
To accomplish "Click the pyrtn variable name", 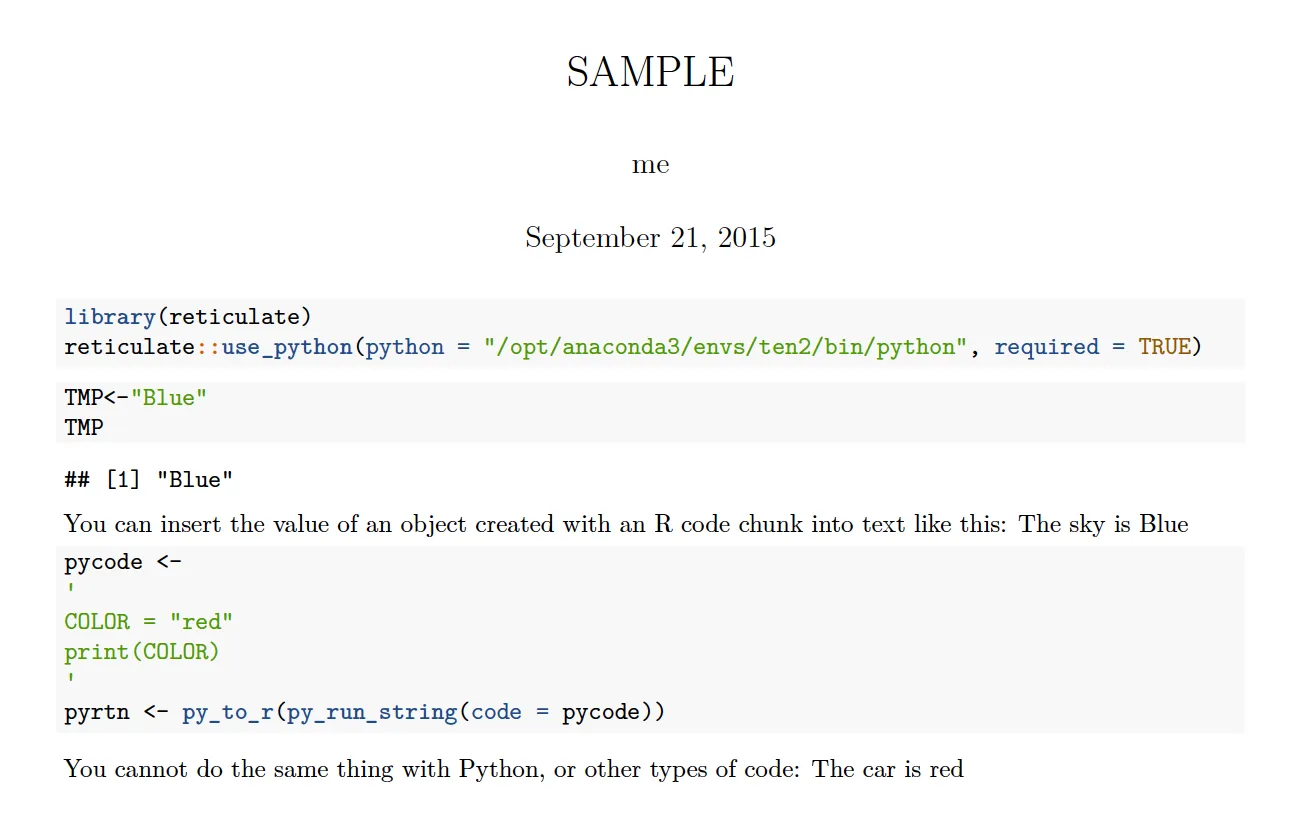I will coord(97,712).
